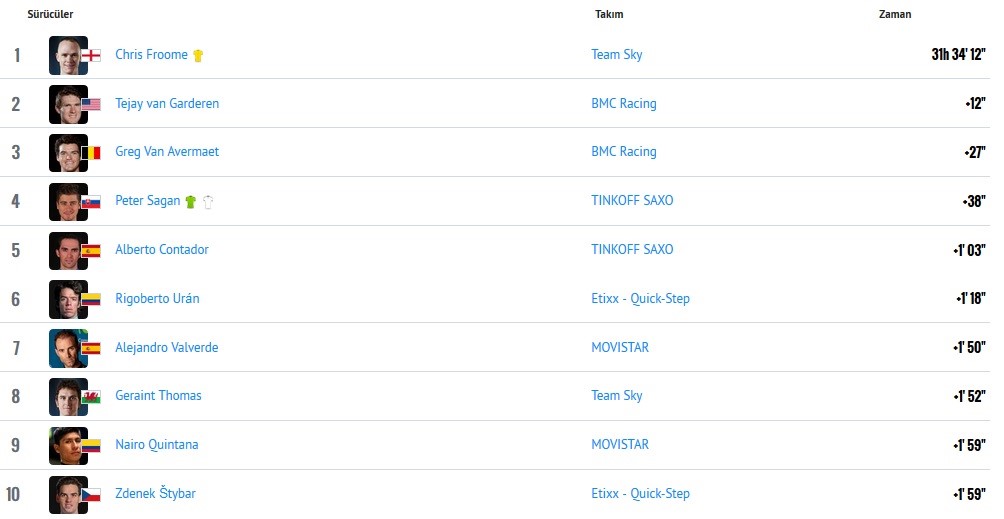The image size is (1004, 519).
Task: Open Chris Froome's rider profile photo
Action: [67, 55]
